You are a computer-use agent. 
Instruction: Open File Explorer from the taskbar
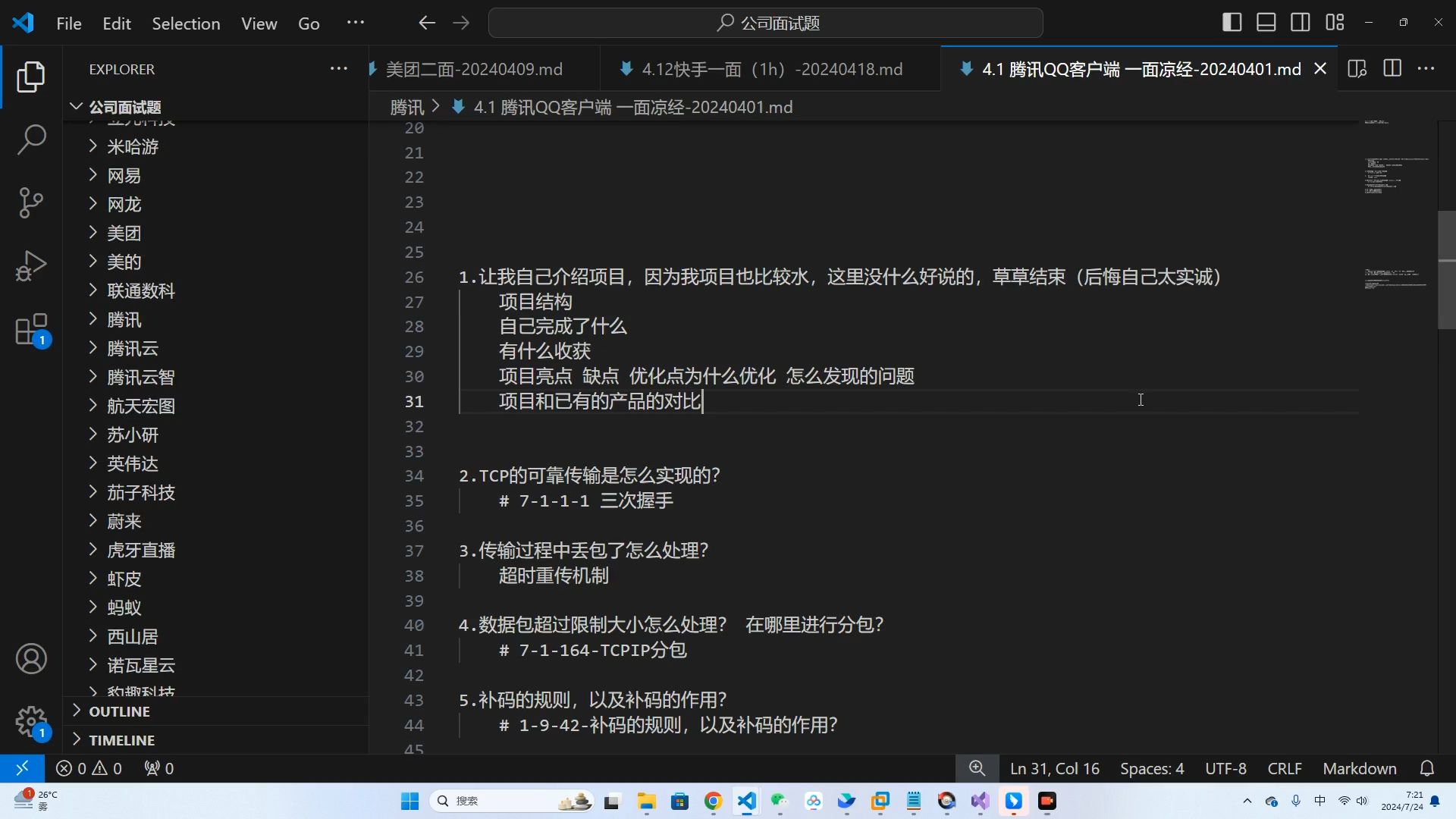click(x=646, y=801)
